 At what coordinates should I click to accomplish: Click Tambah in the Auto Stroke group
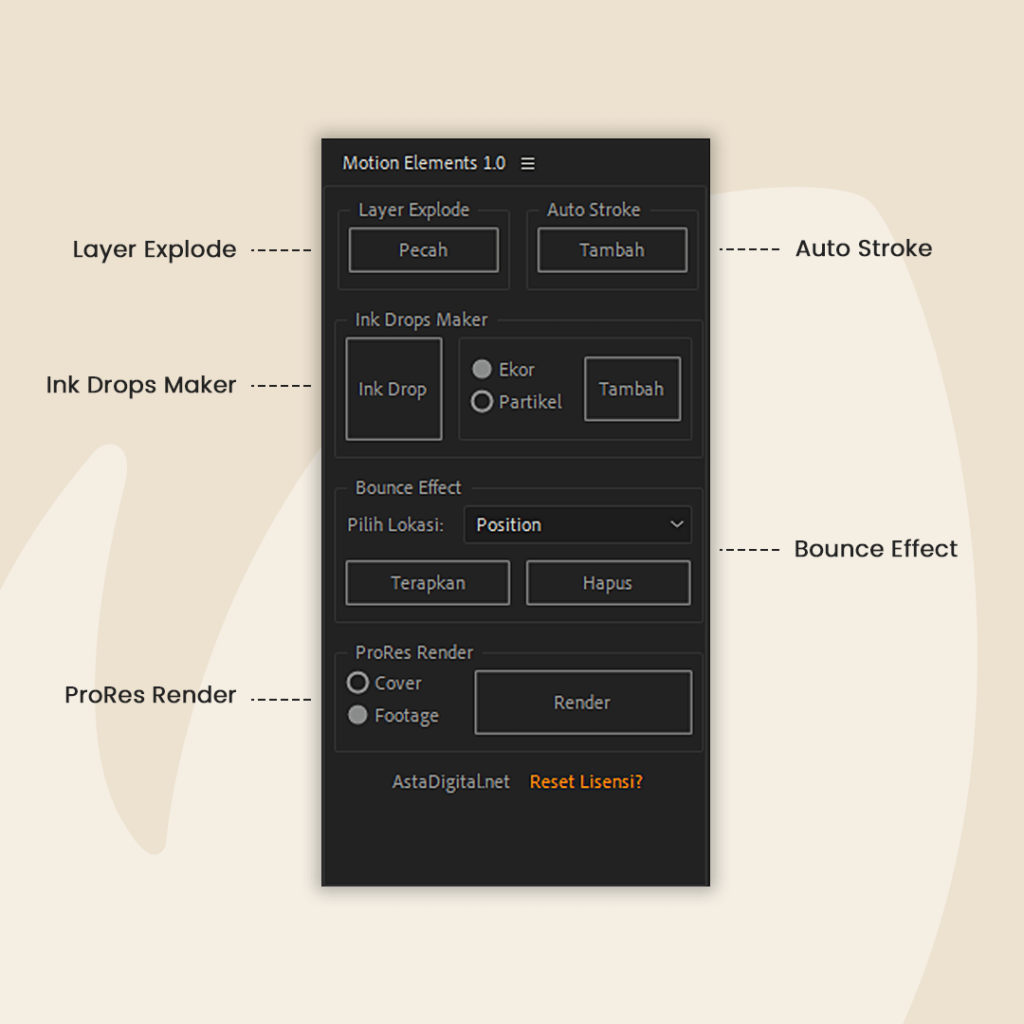tap(612, 250)
